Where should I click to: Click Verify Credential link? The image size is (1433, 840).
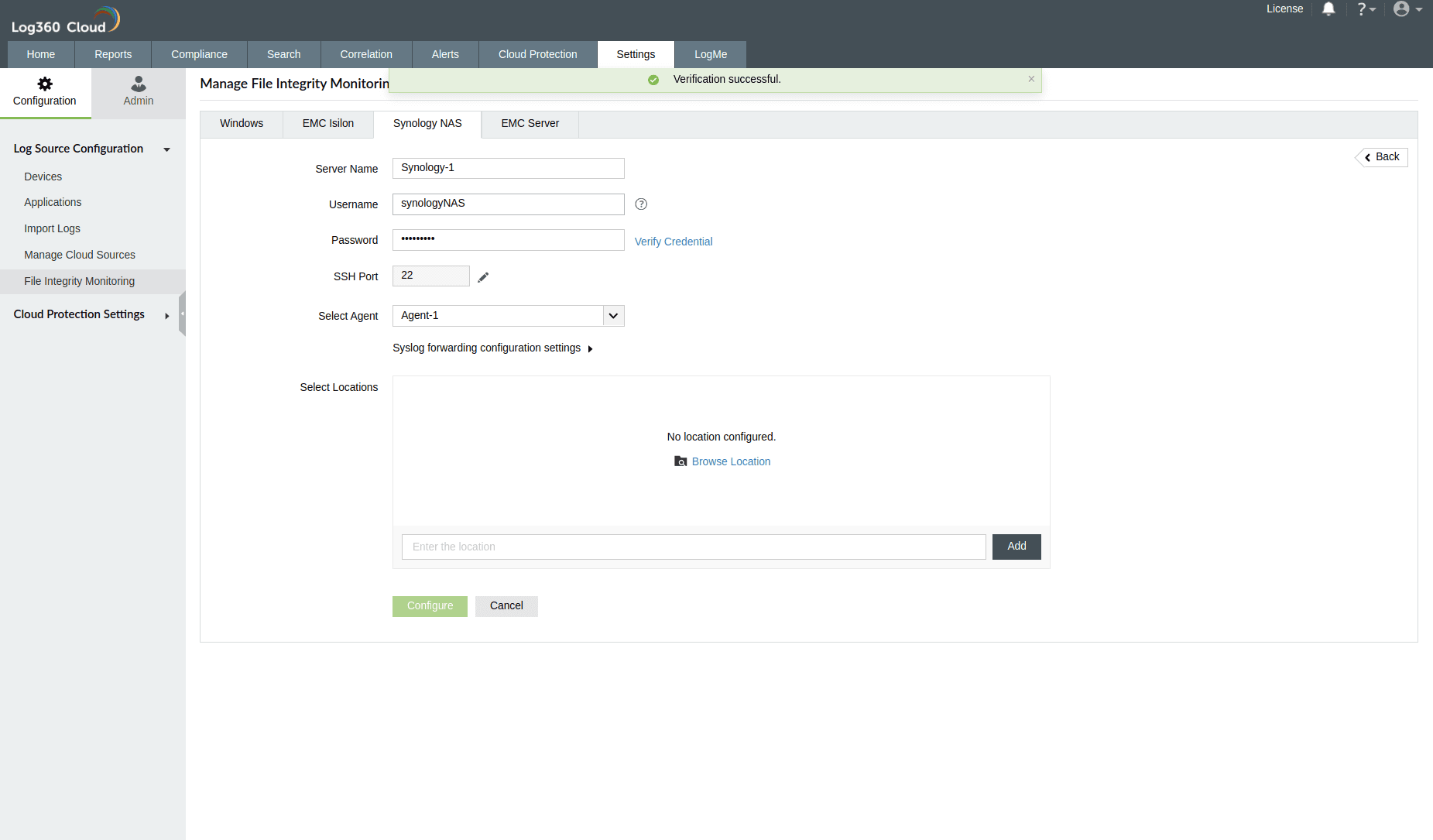674,242
